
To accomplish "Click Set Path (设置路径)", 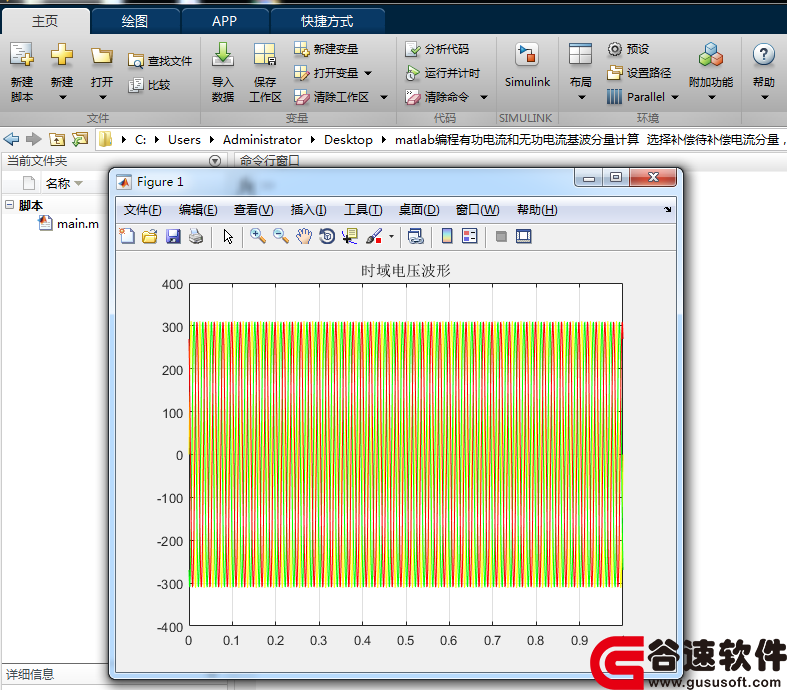I will coord(639,73).
